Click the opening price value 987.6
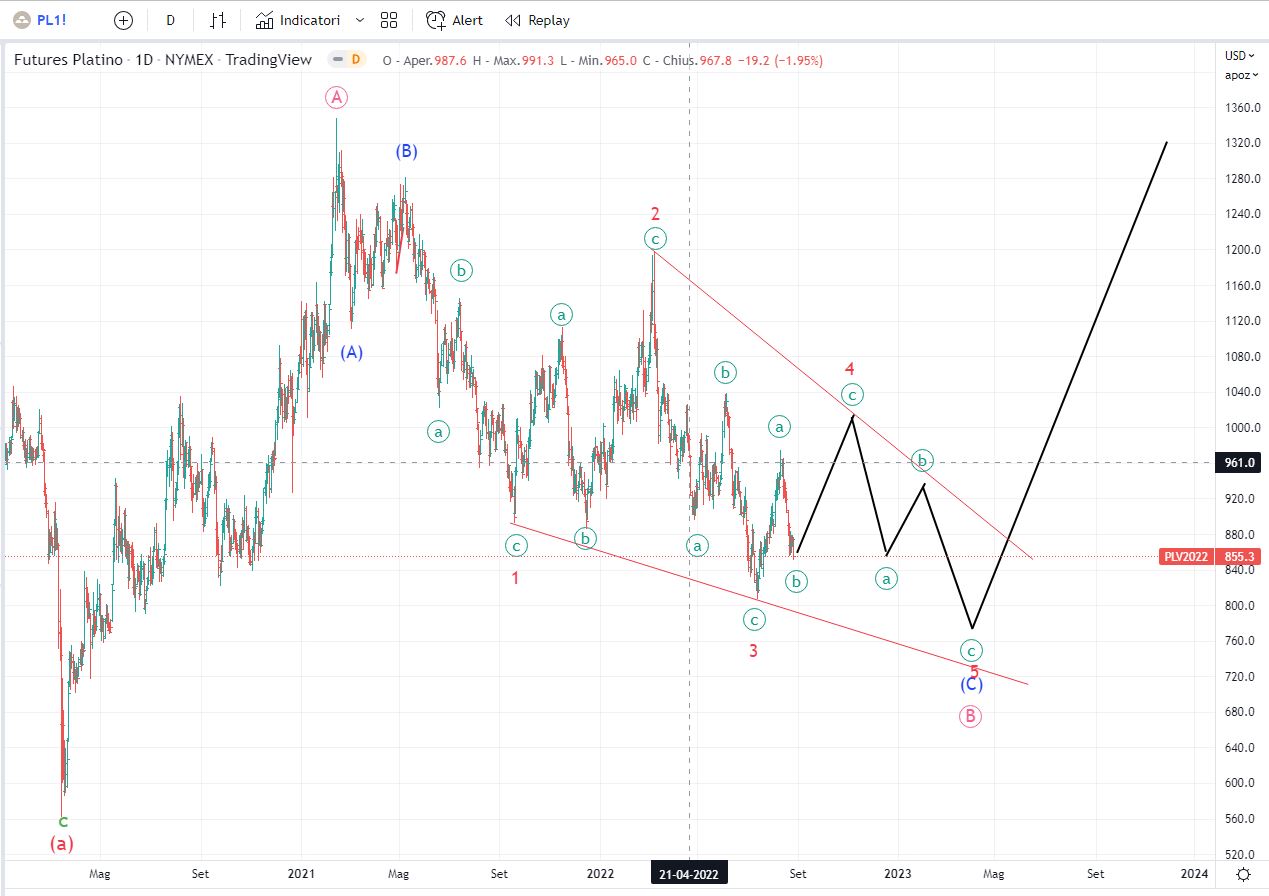The height and width of the screenshot is (896, 1269). pyautogui.click(x=452, y=60)
